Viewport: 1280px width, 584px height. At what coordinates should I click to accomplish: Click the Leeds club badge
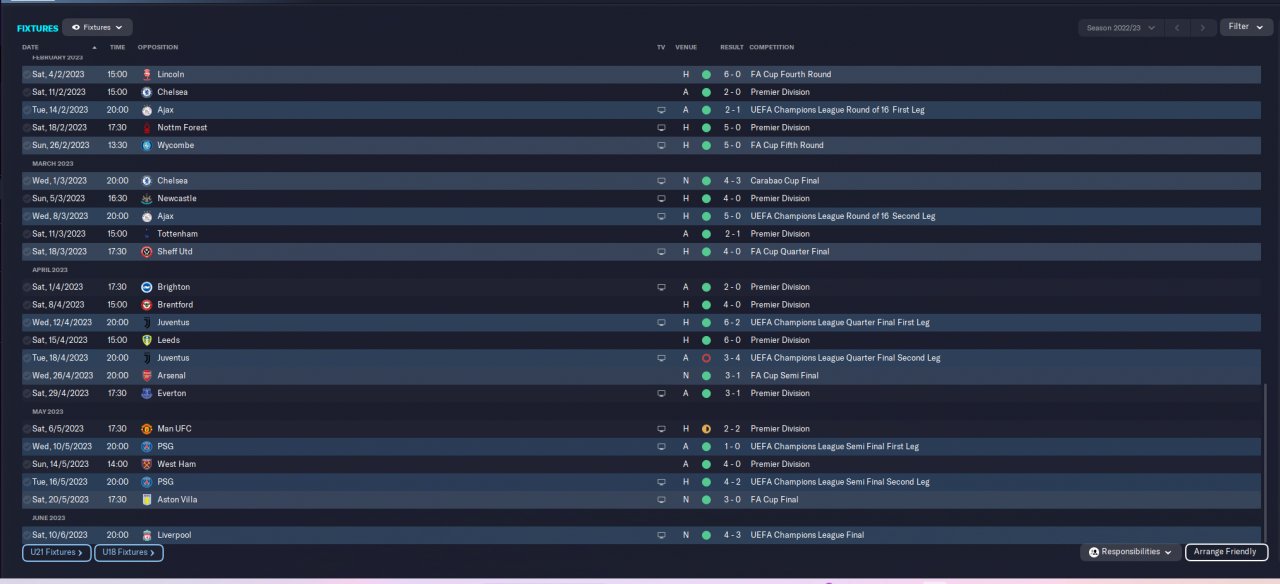tap(146, 340)
